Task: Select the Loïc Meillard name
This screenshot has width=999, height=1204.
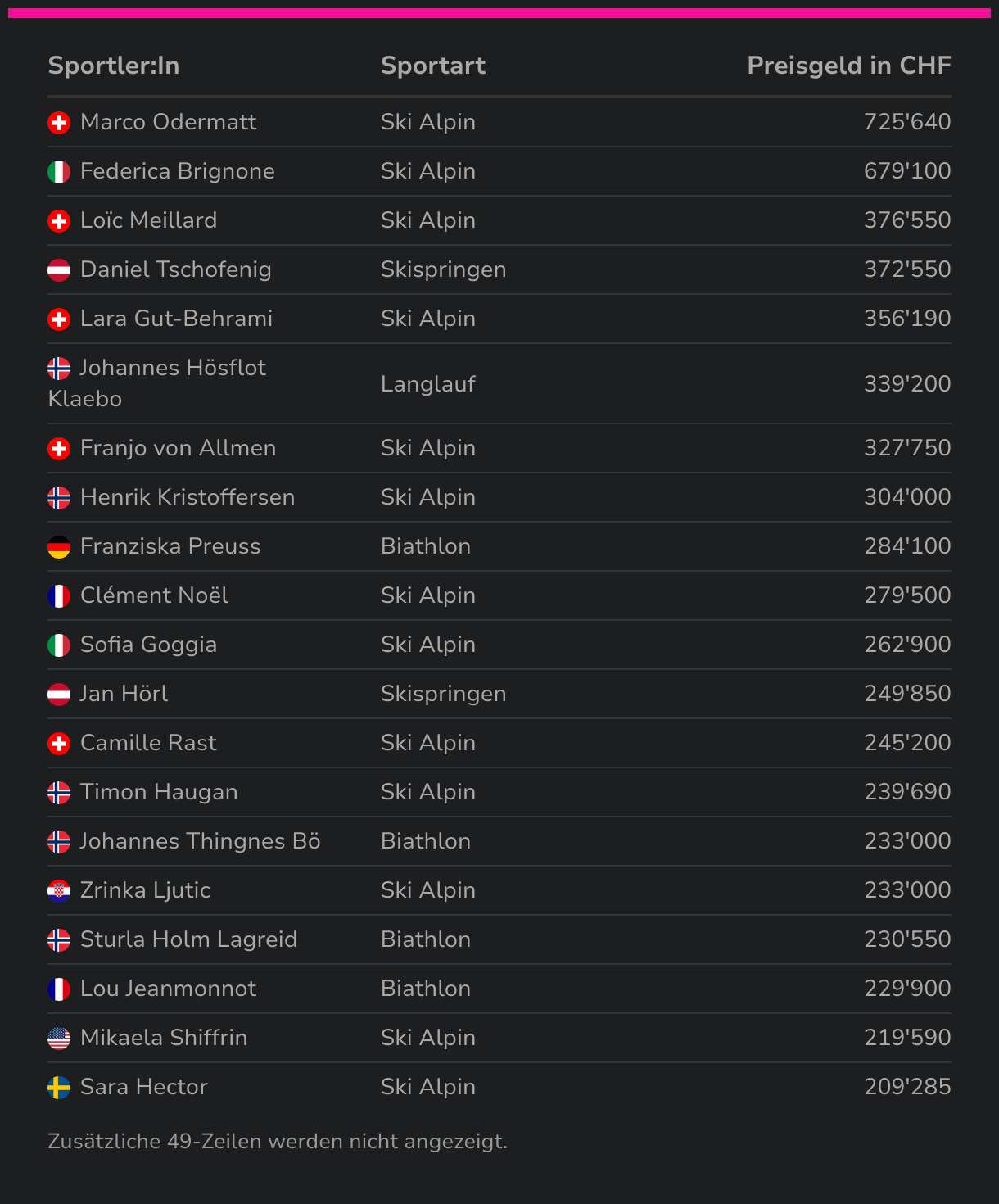Action: (x=149, y=220)
